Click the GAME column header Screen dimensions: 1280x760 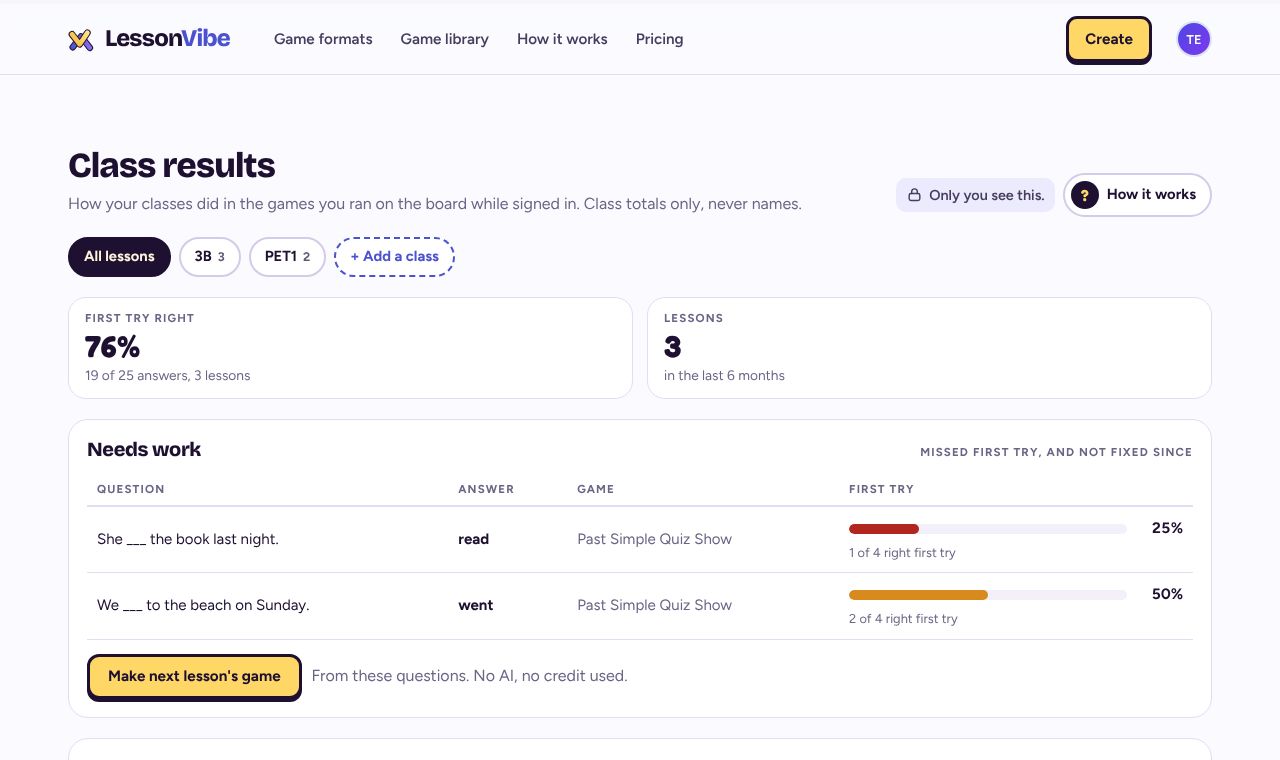(x=595, y=489)
